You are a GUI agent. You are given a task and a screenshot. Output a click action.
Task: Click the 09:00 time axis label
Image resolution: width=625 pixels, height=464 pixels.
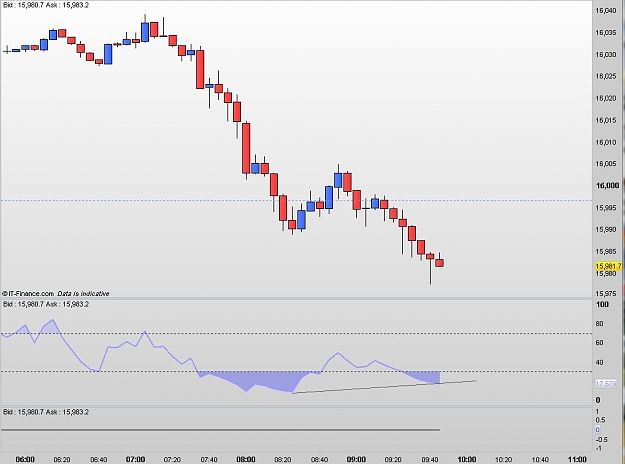[x=356, y=460]
